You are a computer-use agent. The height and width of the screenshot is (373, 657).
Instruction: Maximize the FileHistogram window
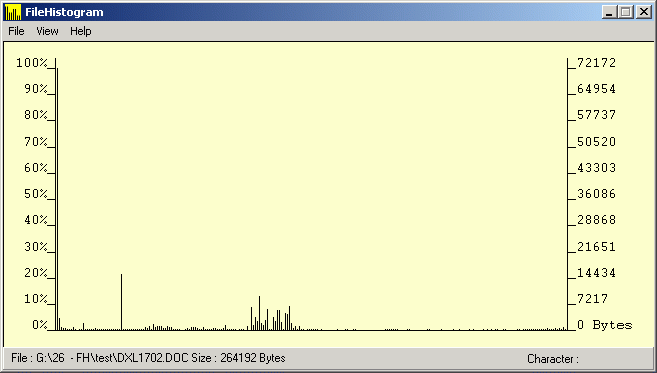(x=626, y=12)
